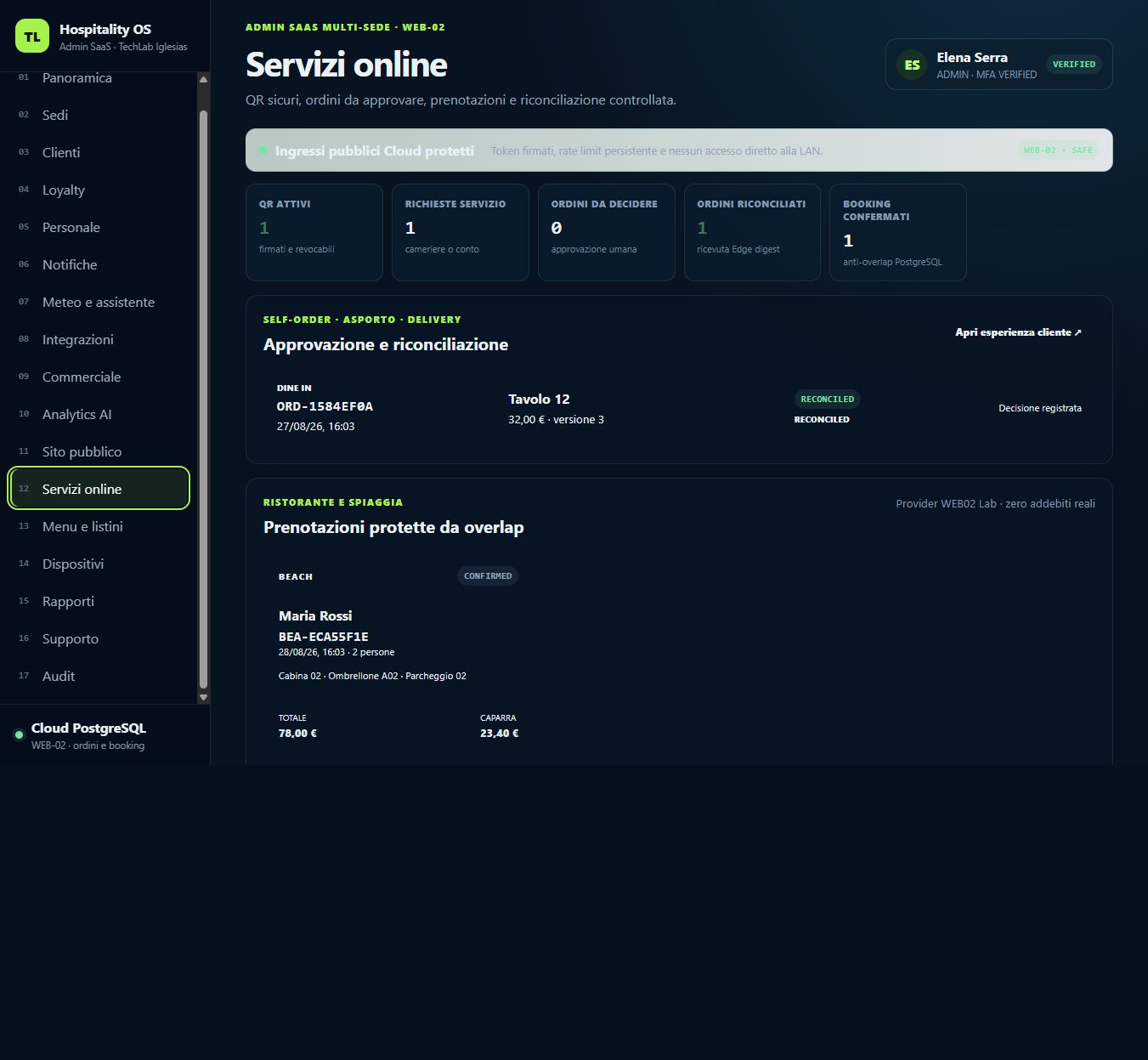The height and width of the screenshot is (1060, 1148).
Task: Click the Prenotazioni protette da overlap heading
Action: point(393,527)
